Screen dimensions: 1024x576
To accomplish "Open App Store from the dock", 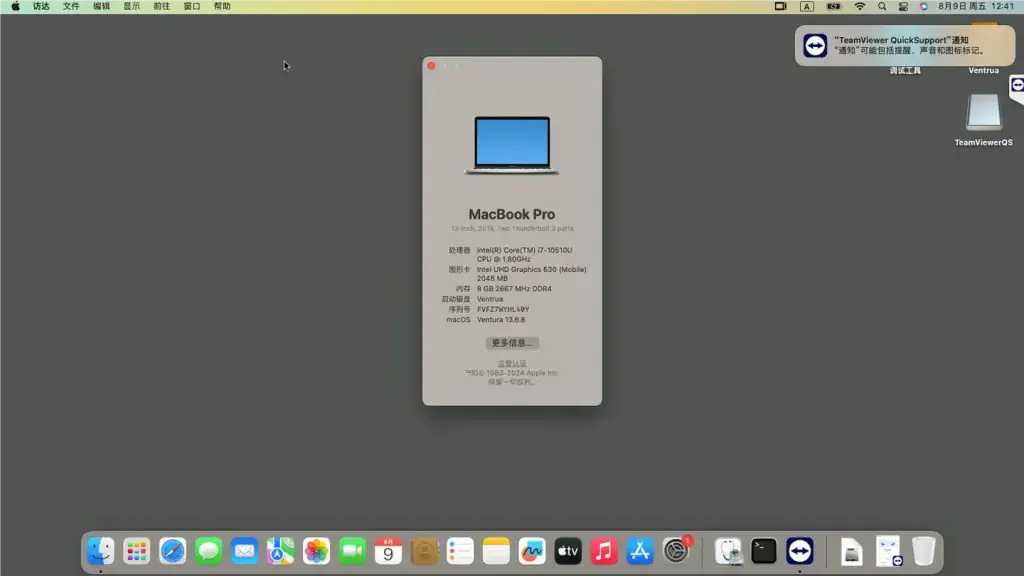I will coord(639,551).
